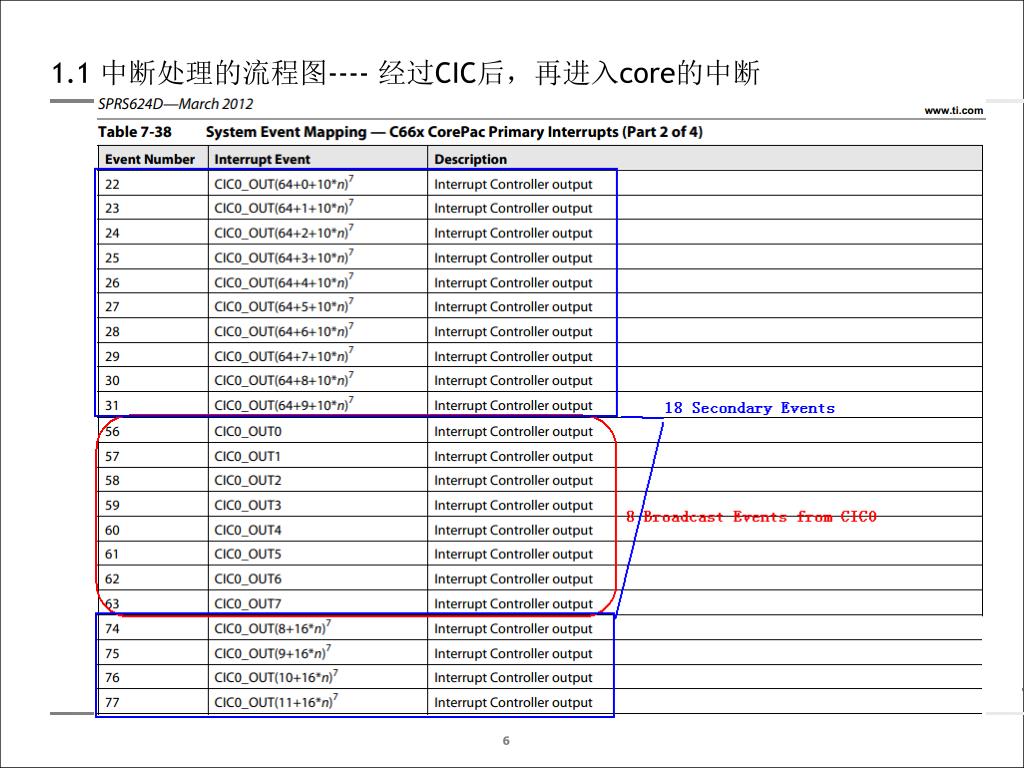Click the slide title about CIC interrupt flow
The width and height of the screenshot is (1024, 768).
406,72
